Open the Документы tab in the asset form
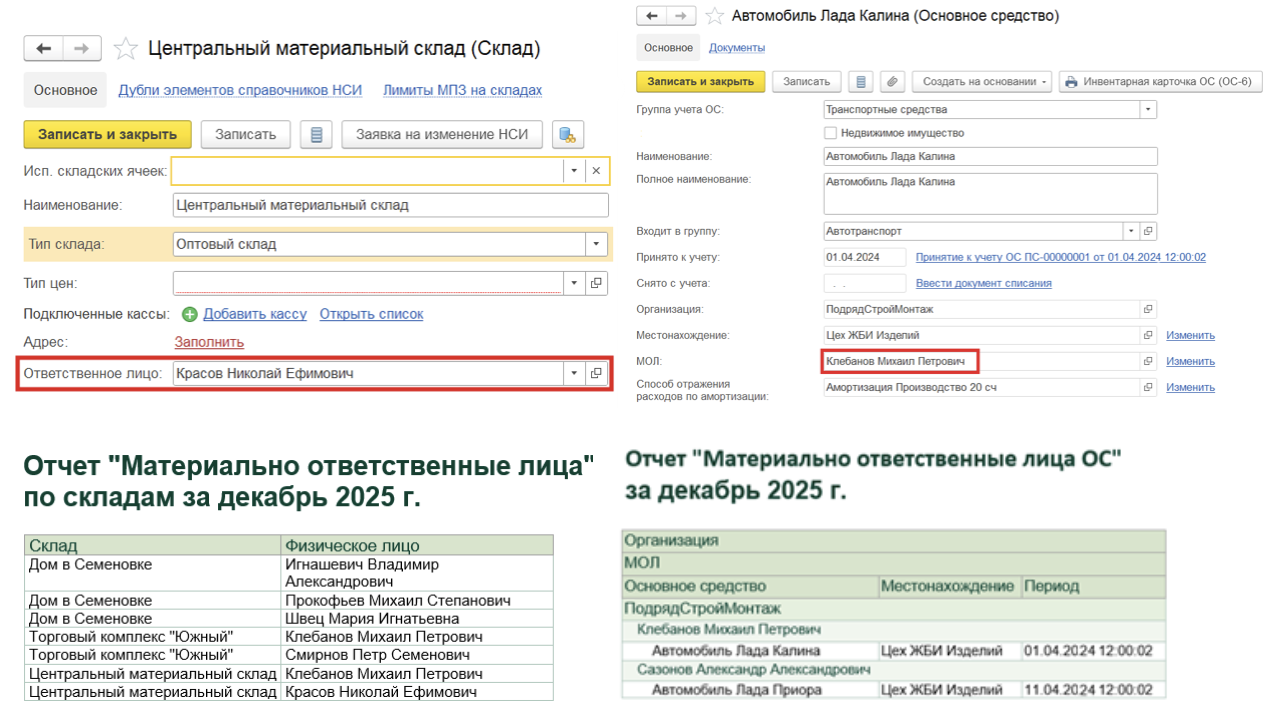The width and height of the screenshot is (1286, 726). click(x=737, y=47)
